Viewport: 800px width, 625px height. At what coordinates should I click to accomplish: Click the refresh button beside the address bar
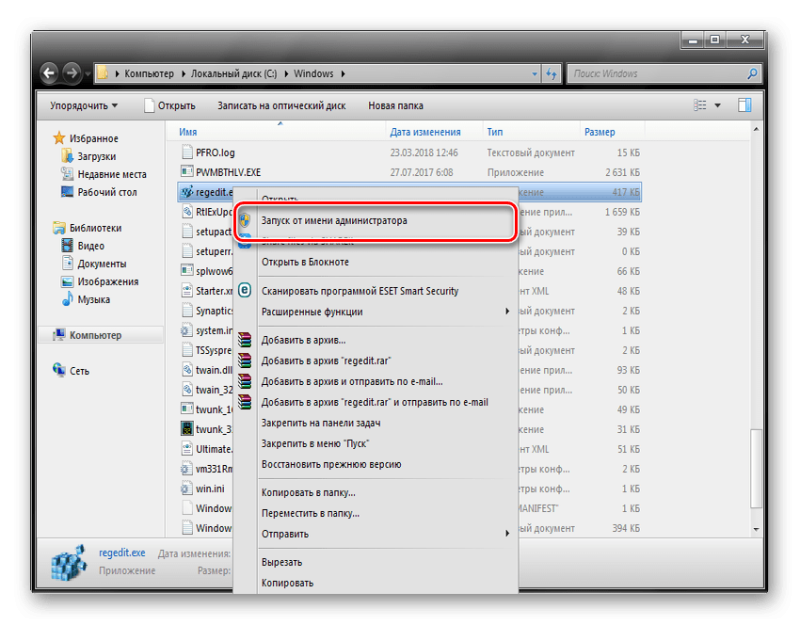552,74
